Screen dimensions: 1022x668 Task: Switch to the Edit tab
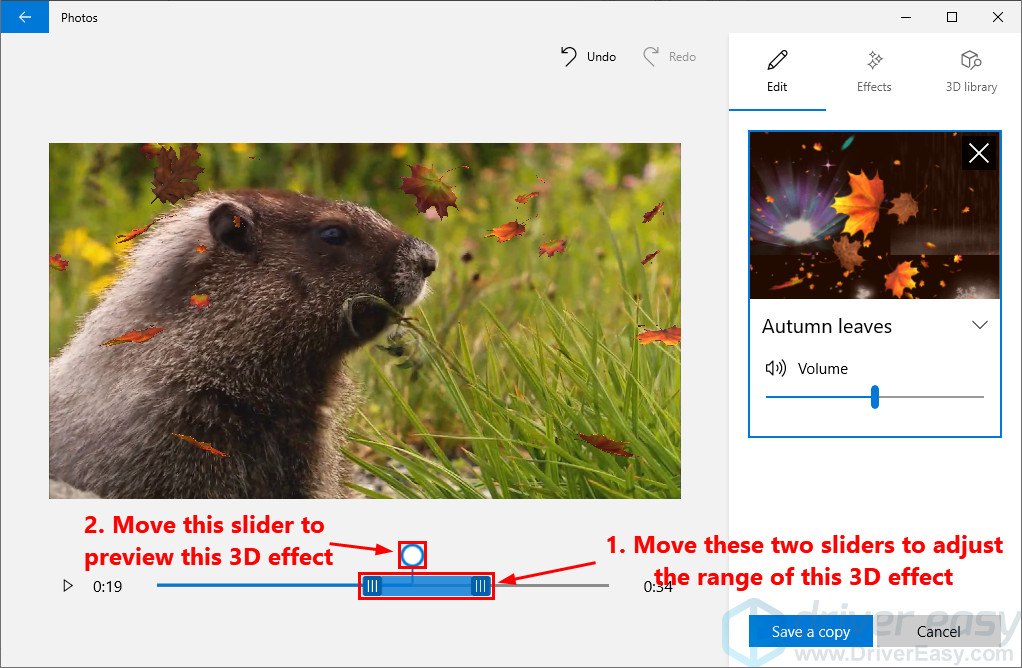(777, 72)
